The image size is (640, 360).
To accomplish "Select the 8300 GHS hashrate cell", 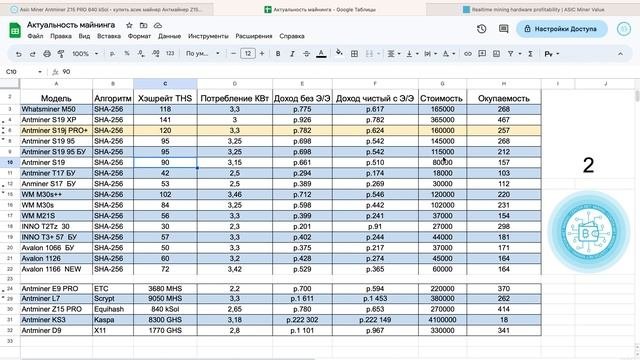I will tap(165, 320).
